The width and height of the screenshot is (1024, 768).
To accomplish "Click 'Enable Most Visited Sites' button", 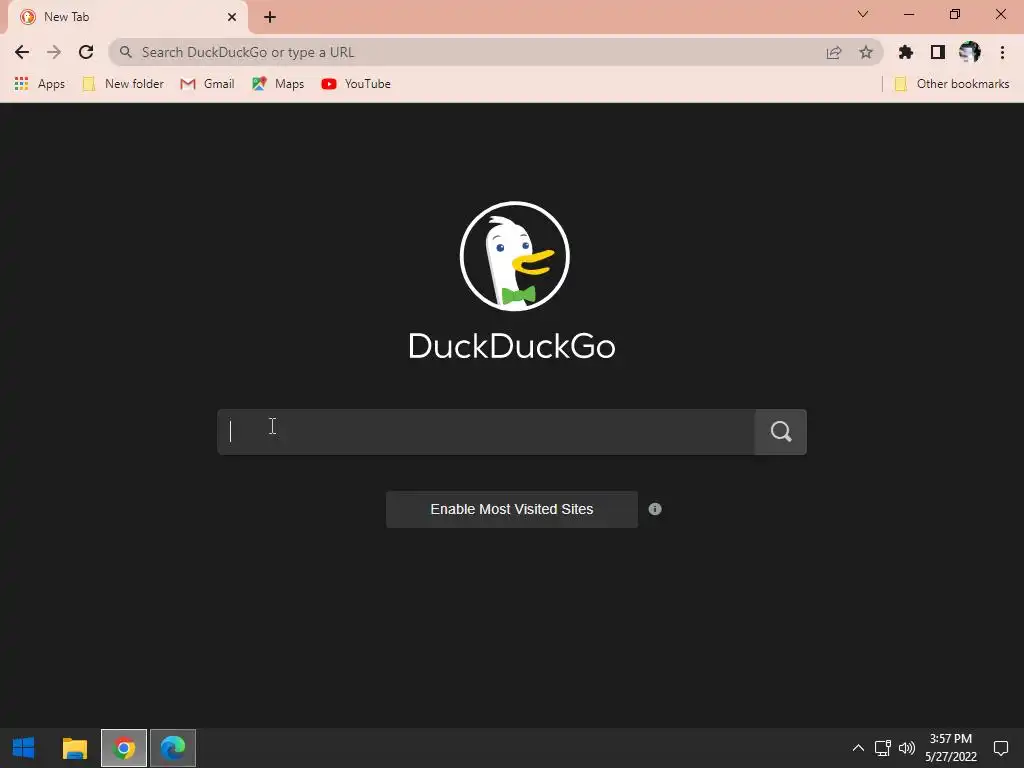I will [512, 509].
